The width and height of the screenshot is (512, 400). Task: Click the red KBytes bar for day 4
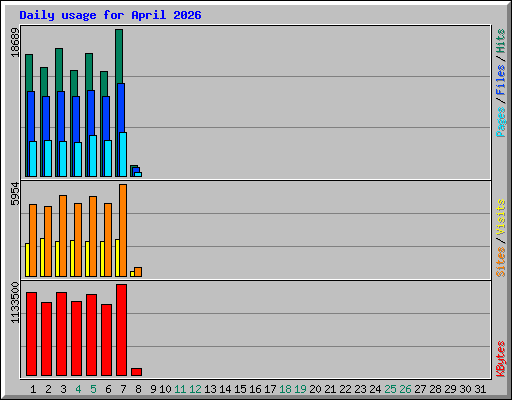click(x=76, y=339)
